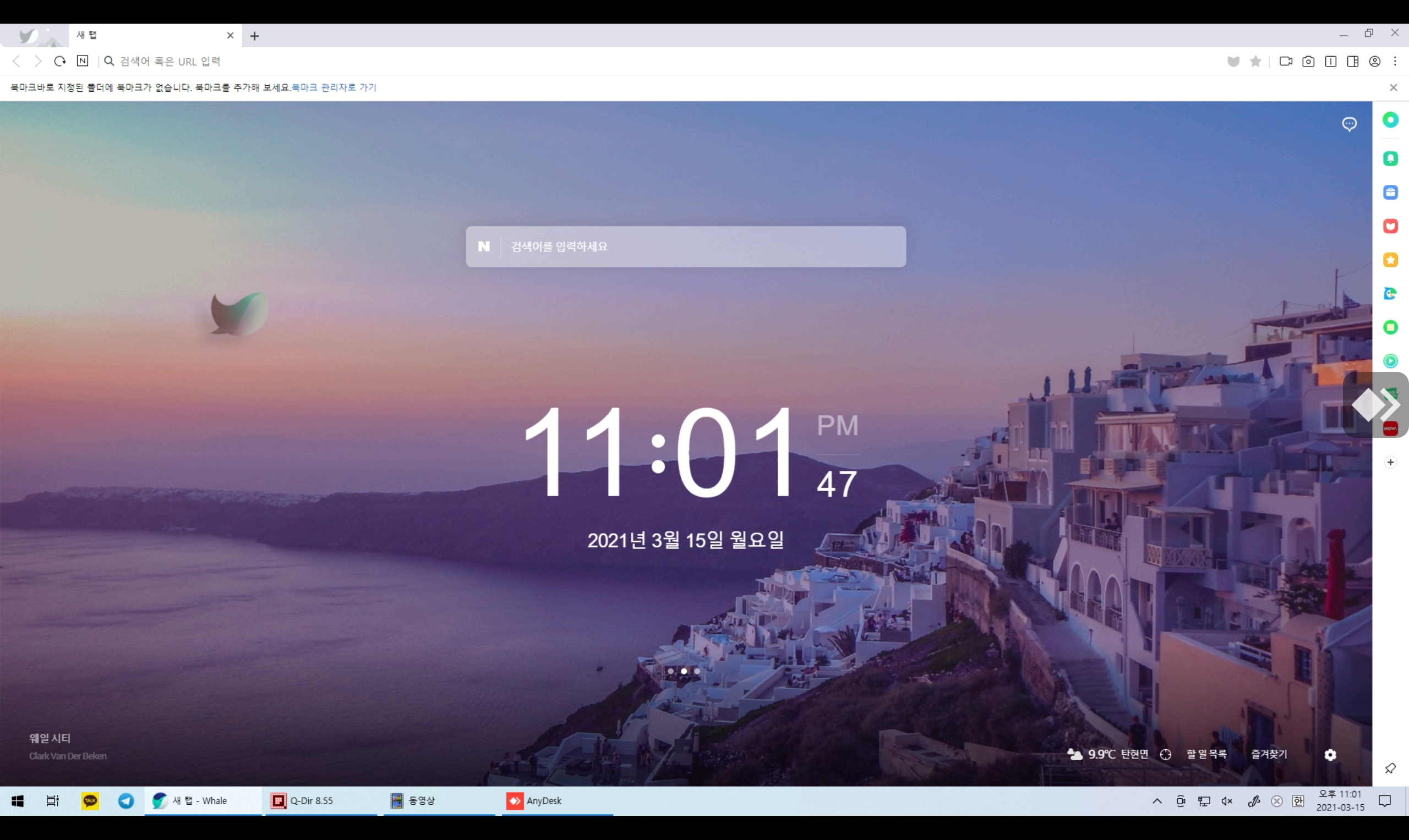Toggle the dual tab split view icon

(x=1331, y=61)
